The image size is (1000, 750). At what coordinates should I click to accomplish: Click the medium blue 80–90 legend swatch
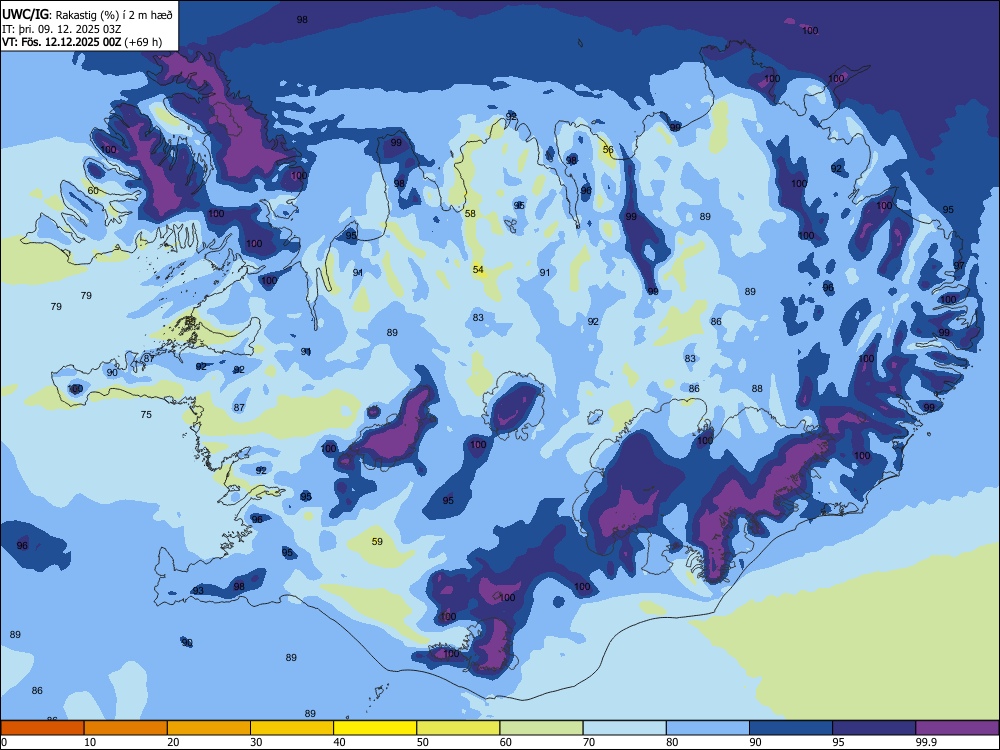(x=708, y=728)
